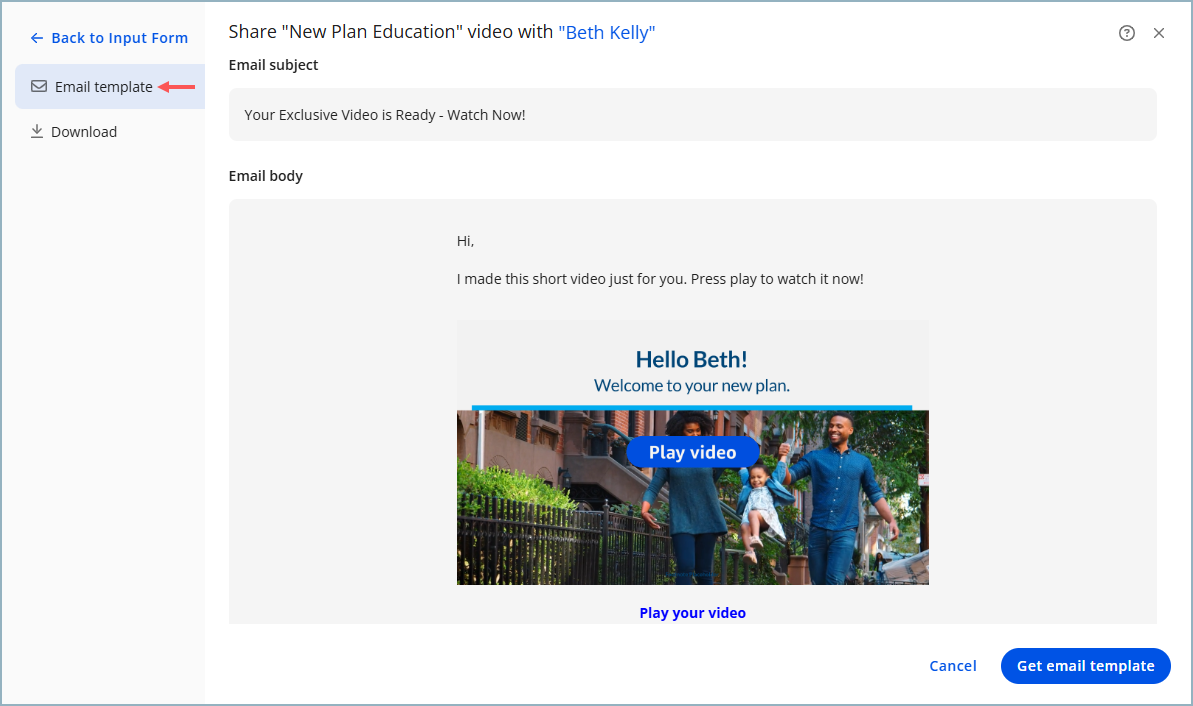Click the envelope icon beside Email template
This screenshot has width=1193, height=706.
click(38, 86)
